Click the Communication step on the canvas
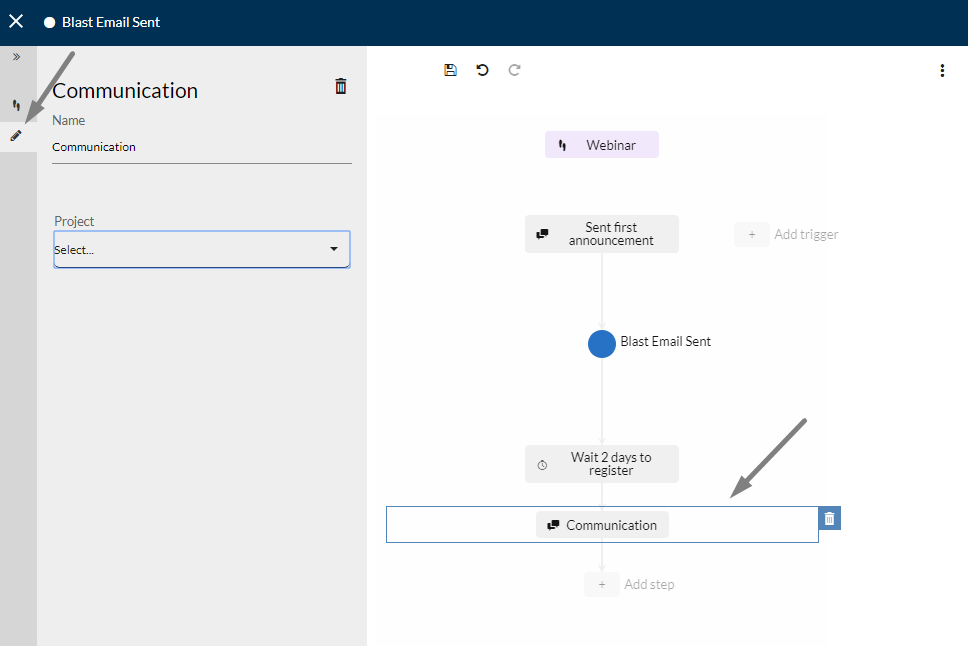 click(603, 525)
